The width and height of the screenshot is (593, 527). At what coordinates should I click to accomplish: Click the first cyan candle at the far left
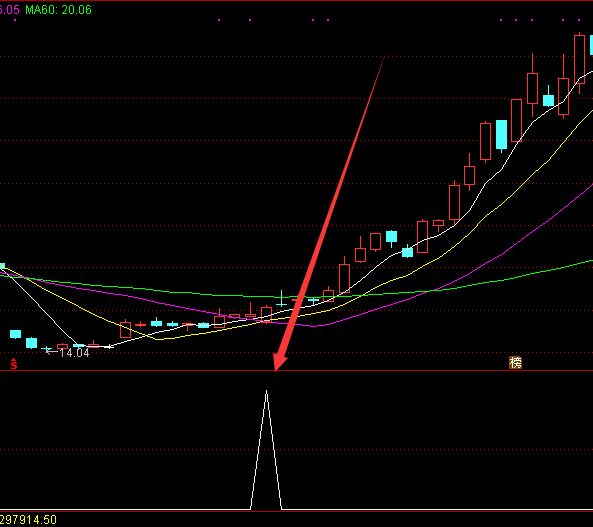pos(16,334)
